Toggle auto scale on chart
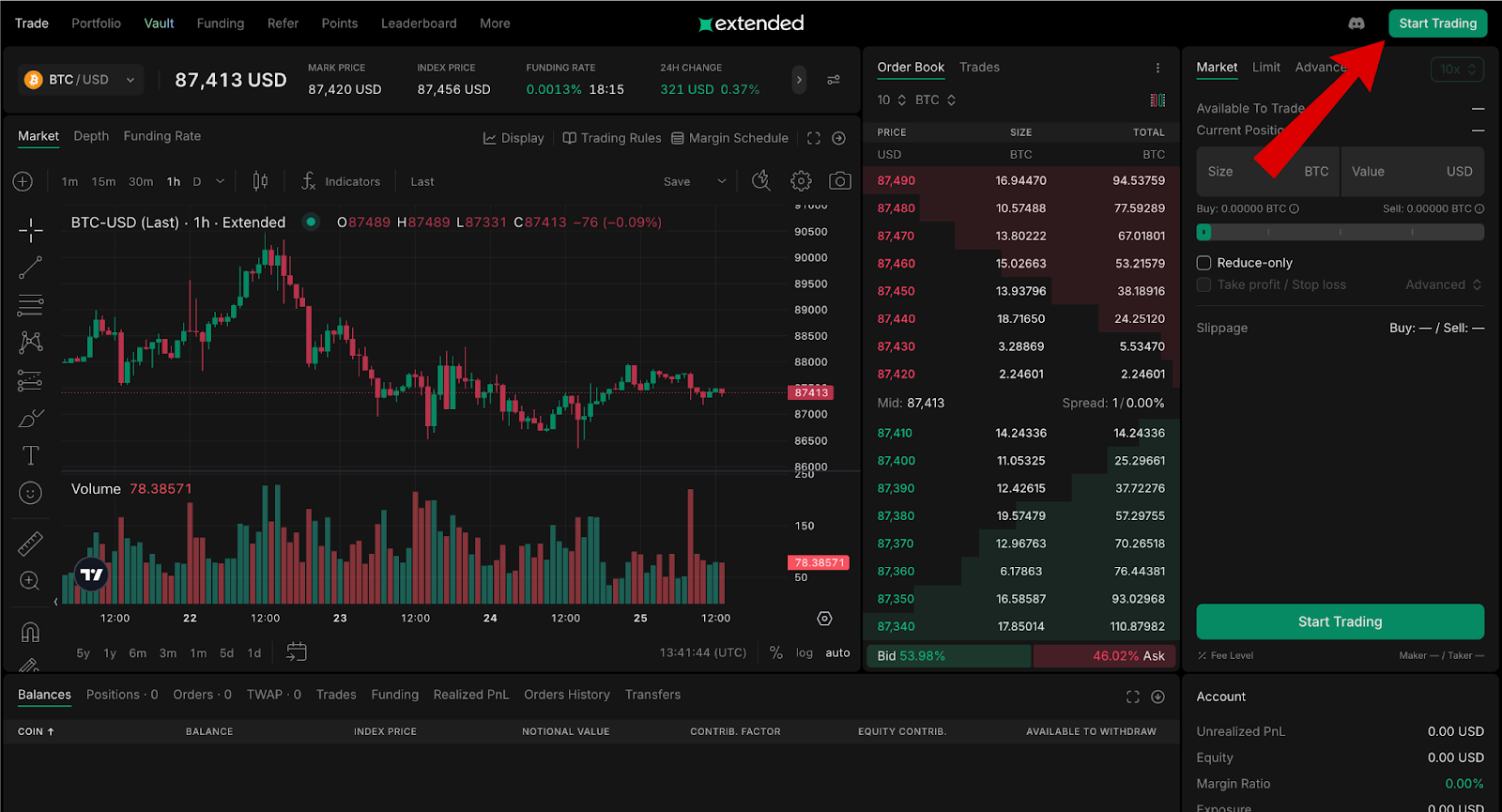This screenshot has width=1502, height=812. coord(837,652)
